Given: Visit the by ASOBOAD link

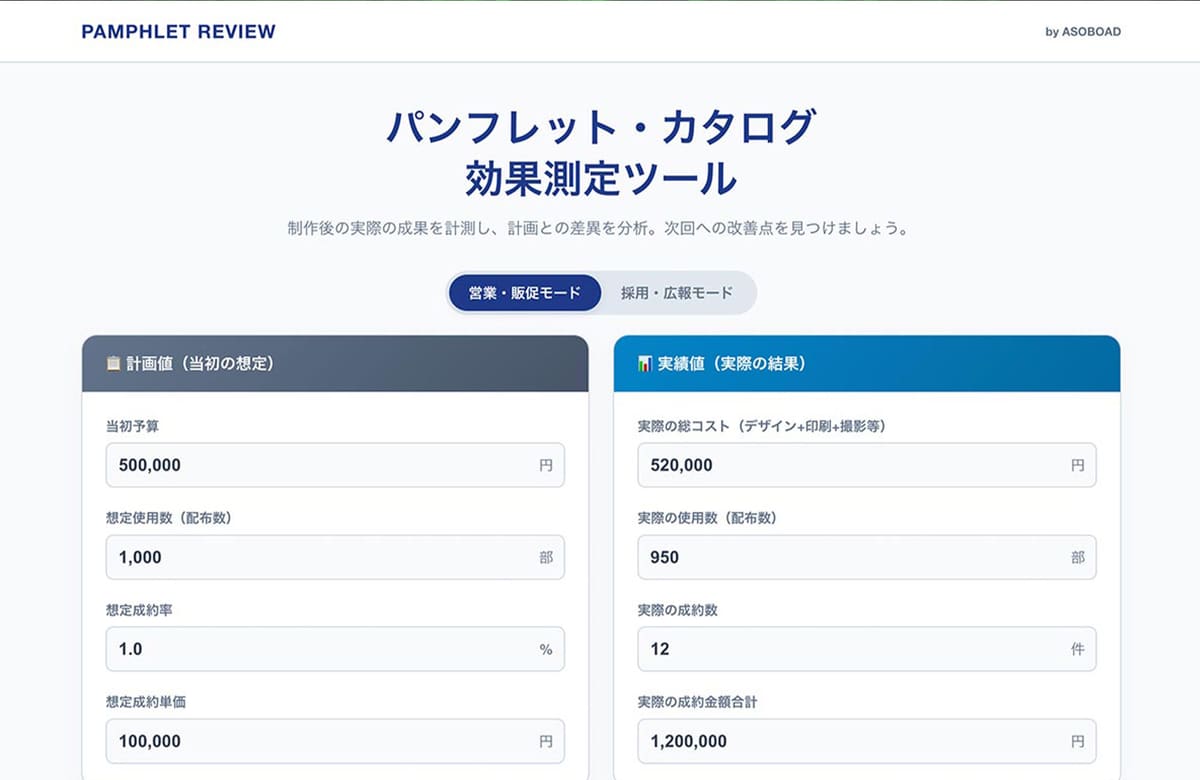Looking at the screenshot, I should coord(1083,32).
